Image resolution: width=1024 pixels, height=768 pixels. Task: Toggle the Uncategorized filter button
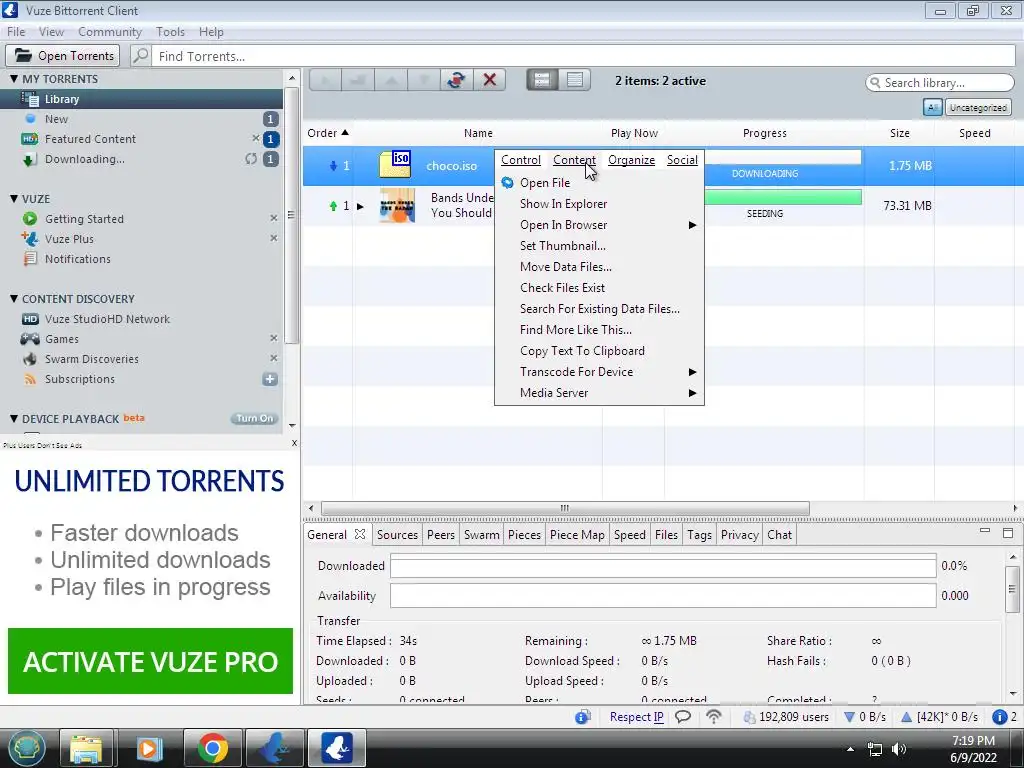coord(978,108)
